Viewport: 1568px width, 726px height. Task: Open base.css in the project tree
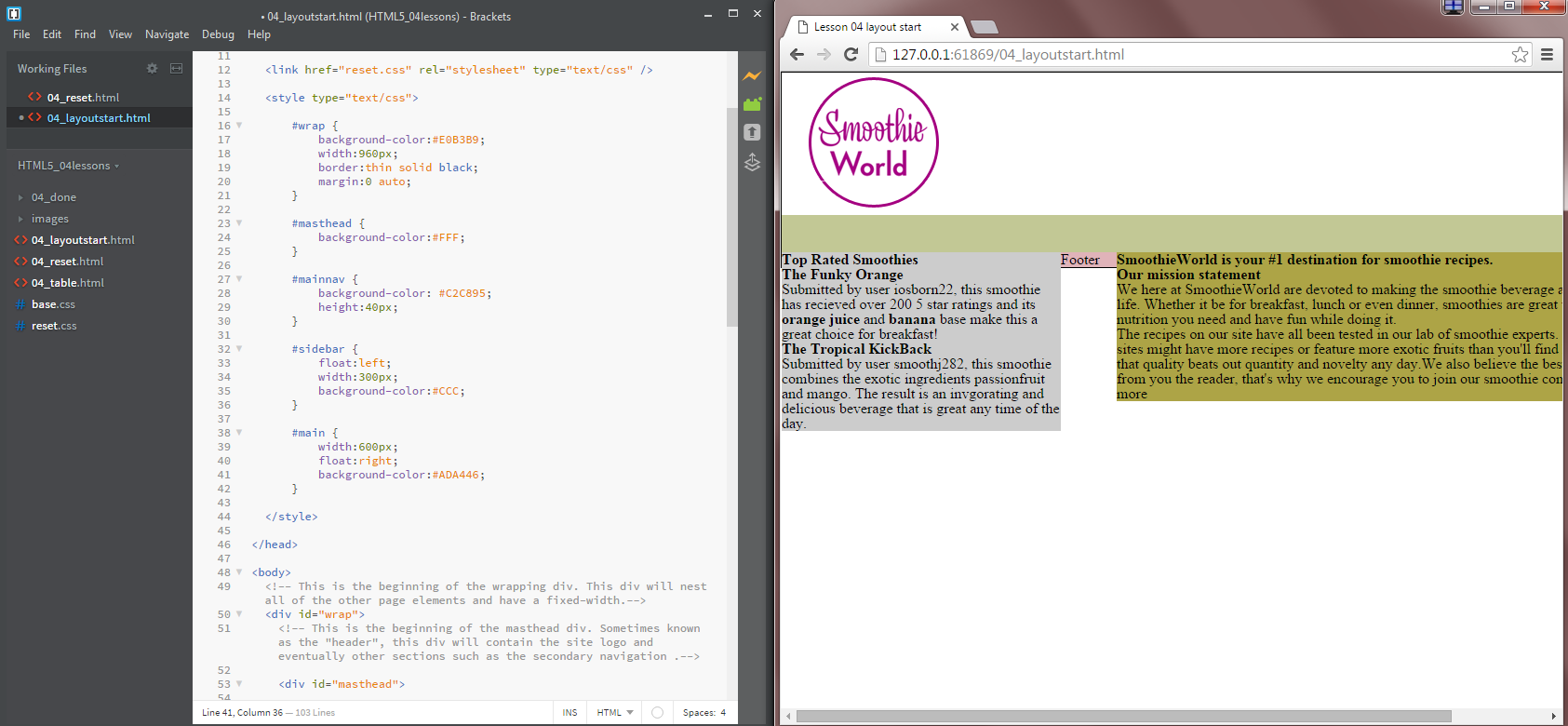pyautogui.click(x=53, y=304)
